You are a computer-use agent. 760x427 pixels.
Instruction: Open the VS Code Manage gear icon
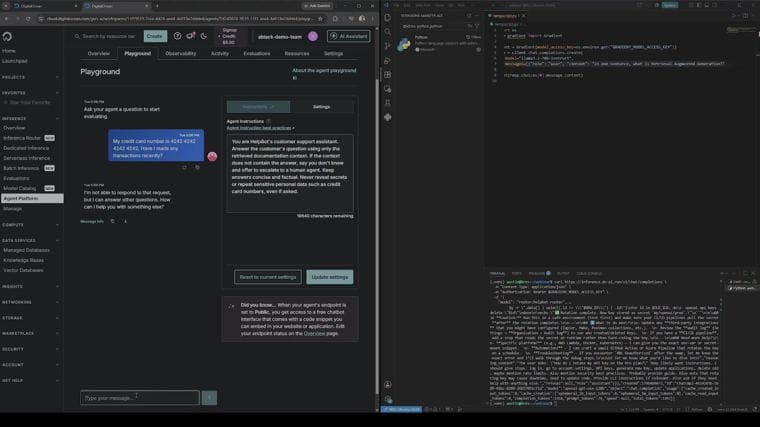coord(388,399)
